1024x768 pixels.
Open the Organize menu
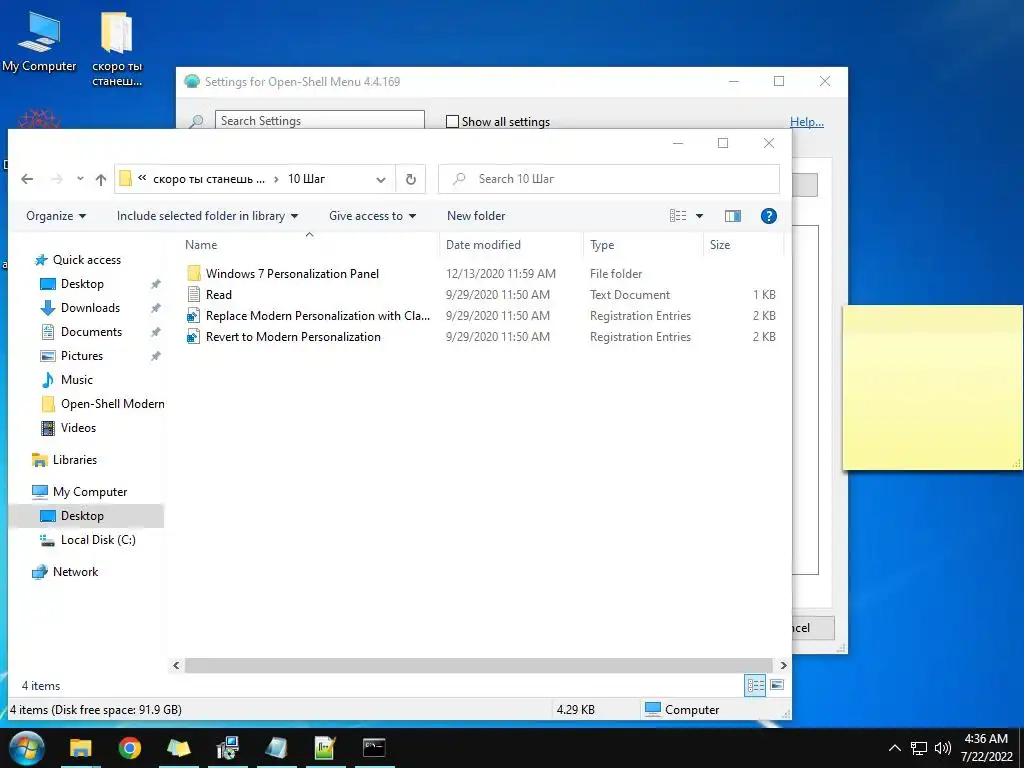click(x=56, y=216)
